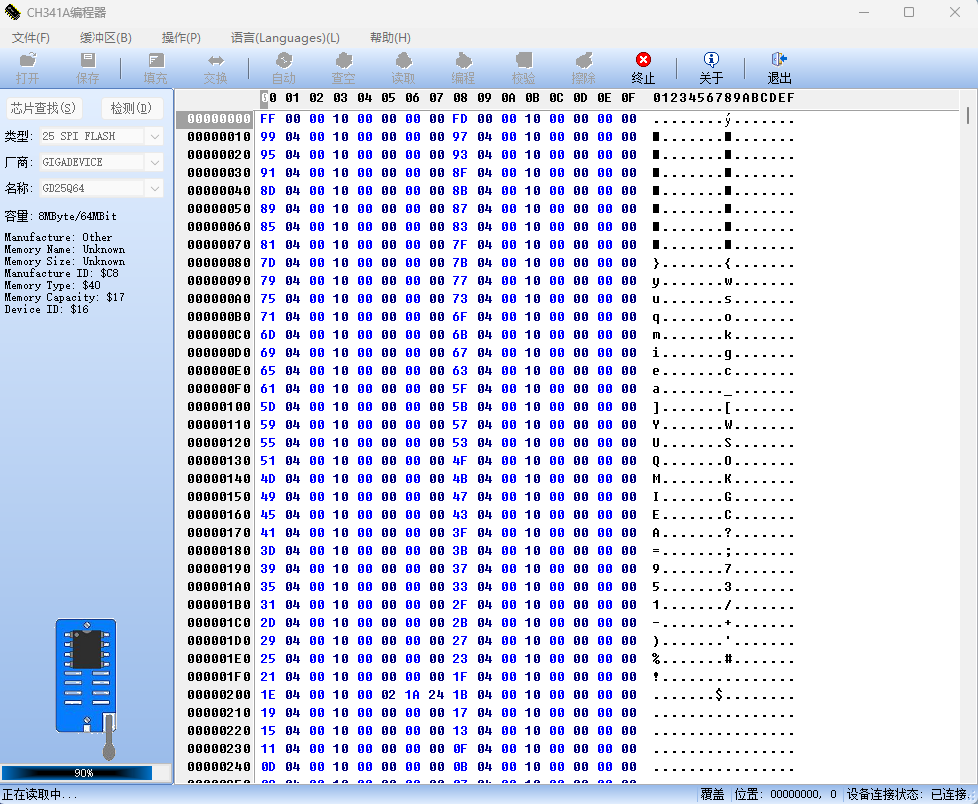Click the 位置: 00000000, 0 status entry
This screenshot has width=978, height=804.
coord(785,794)
